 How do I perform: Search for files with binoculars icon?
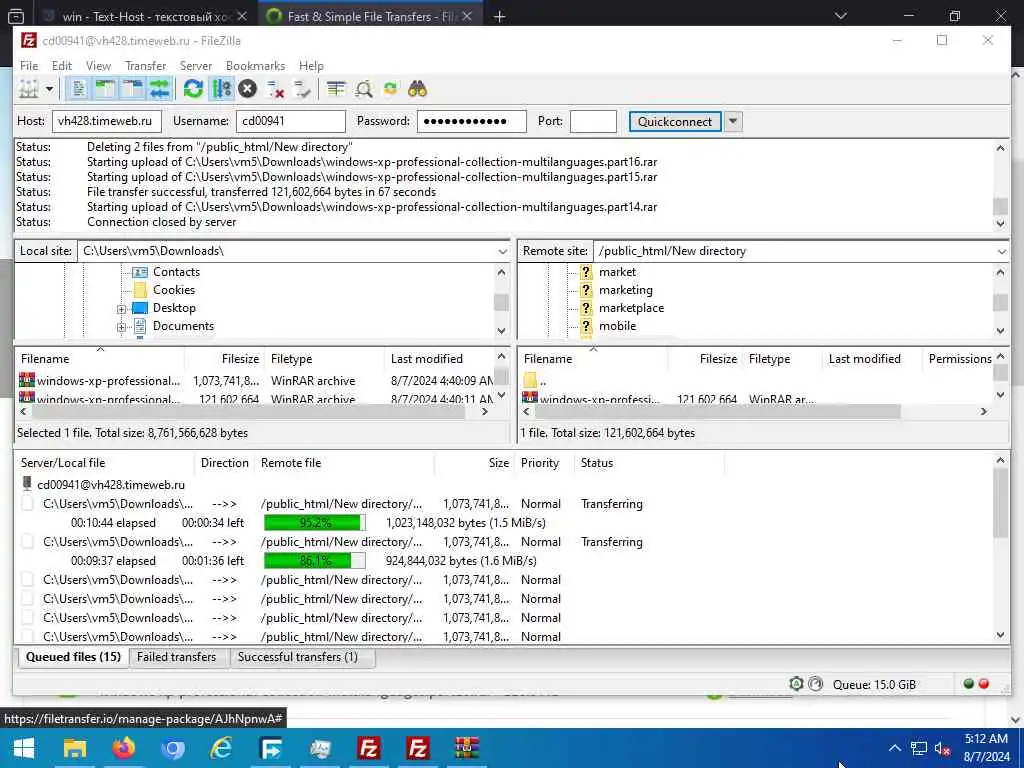tap(417, 89)
